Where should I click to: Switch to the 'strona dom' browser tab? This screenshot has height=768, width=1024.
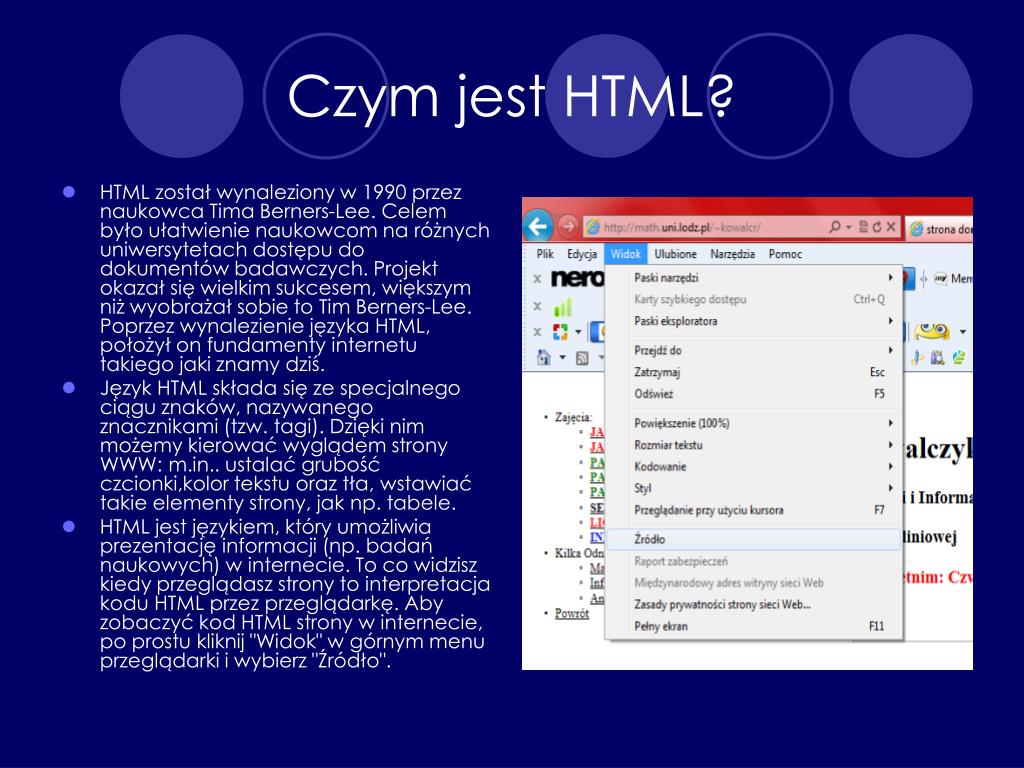939,229
